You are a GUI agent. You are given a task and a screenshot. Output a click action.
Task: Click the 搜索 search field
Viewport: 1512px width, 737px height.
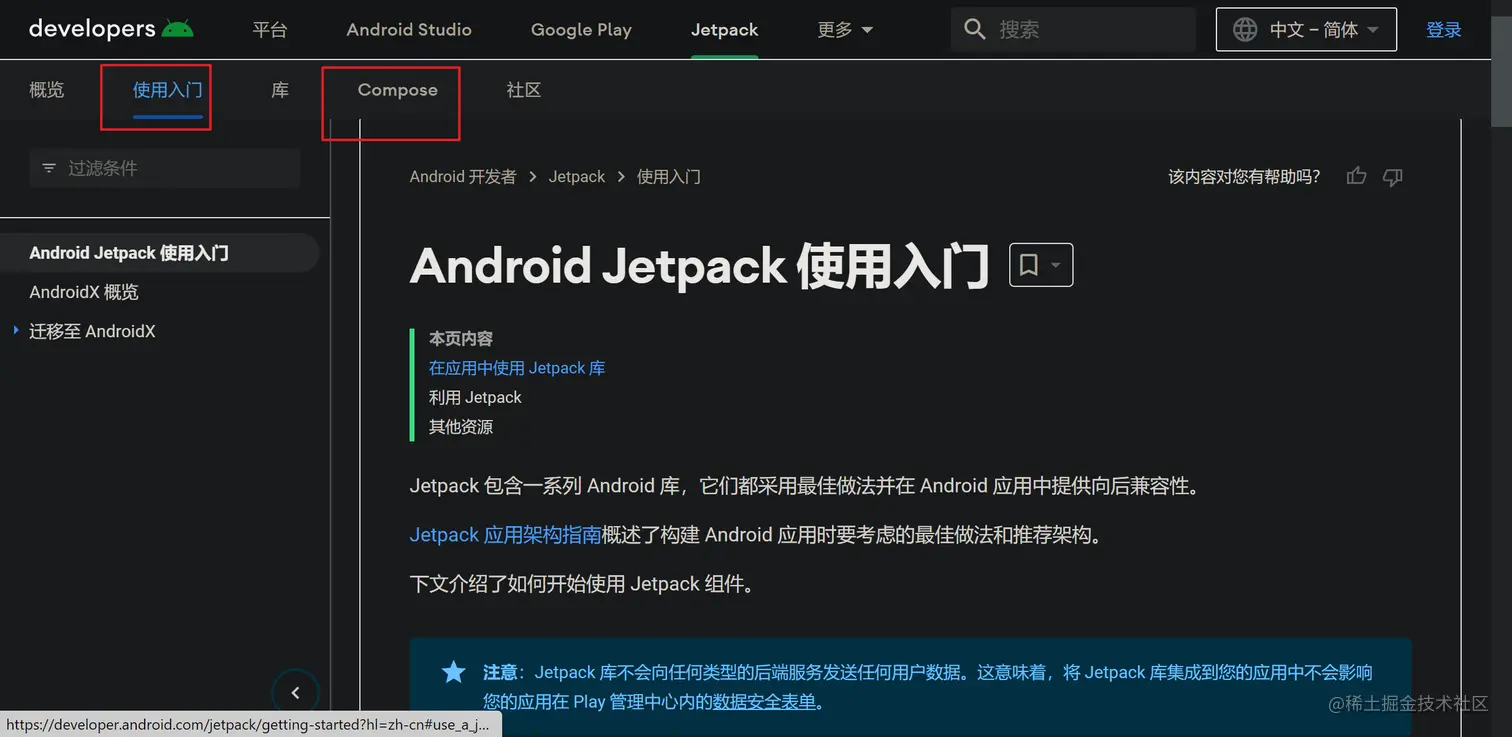click(1073, 30)
